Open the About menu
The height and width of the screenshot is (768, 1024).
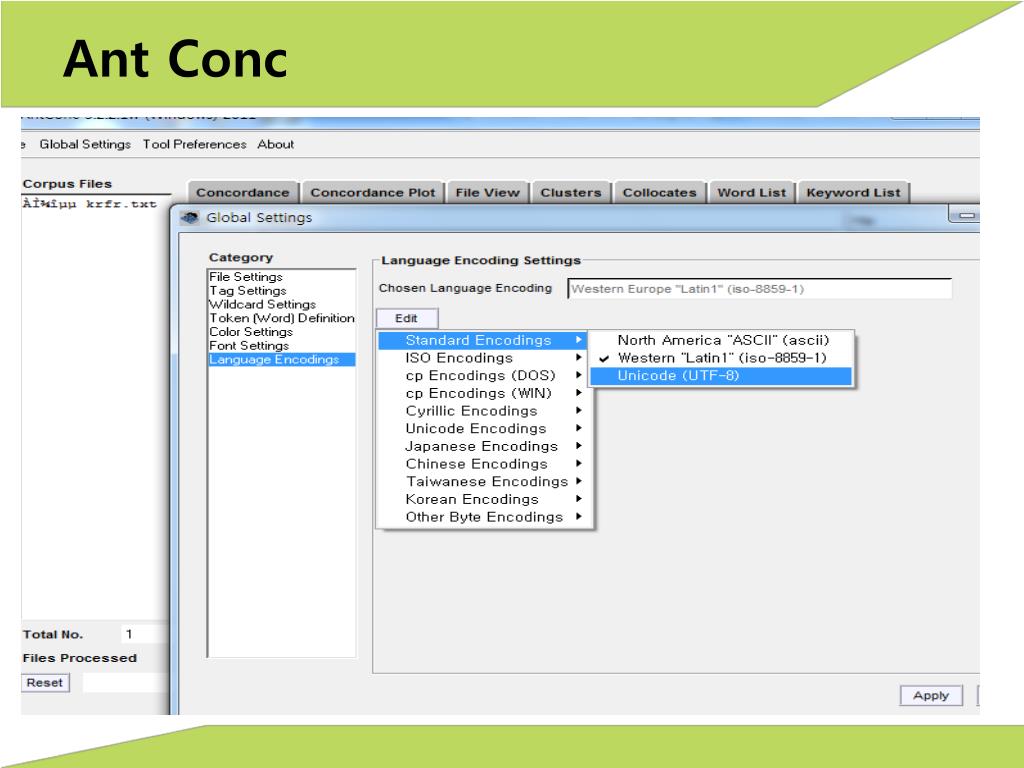(x=276, y=144)
